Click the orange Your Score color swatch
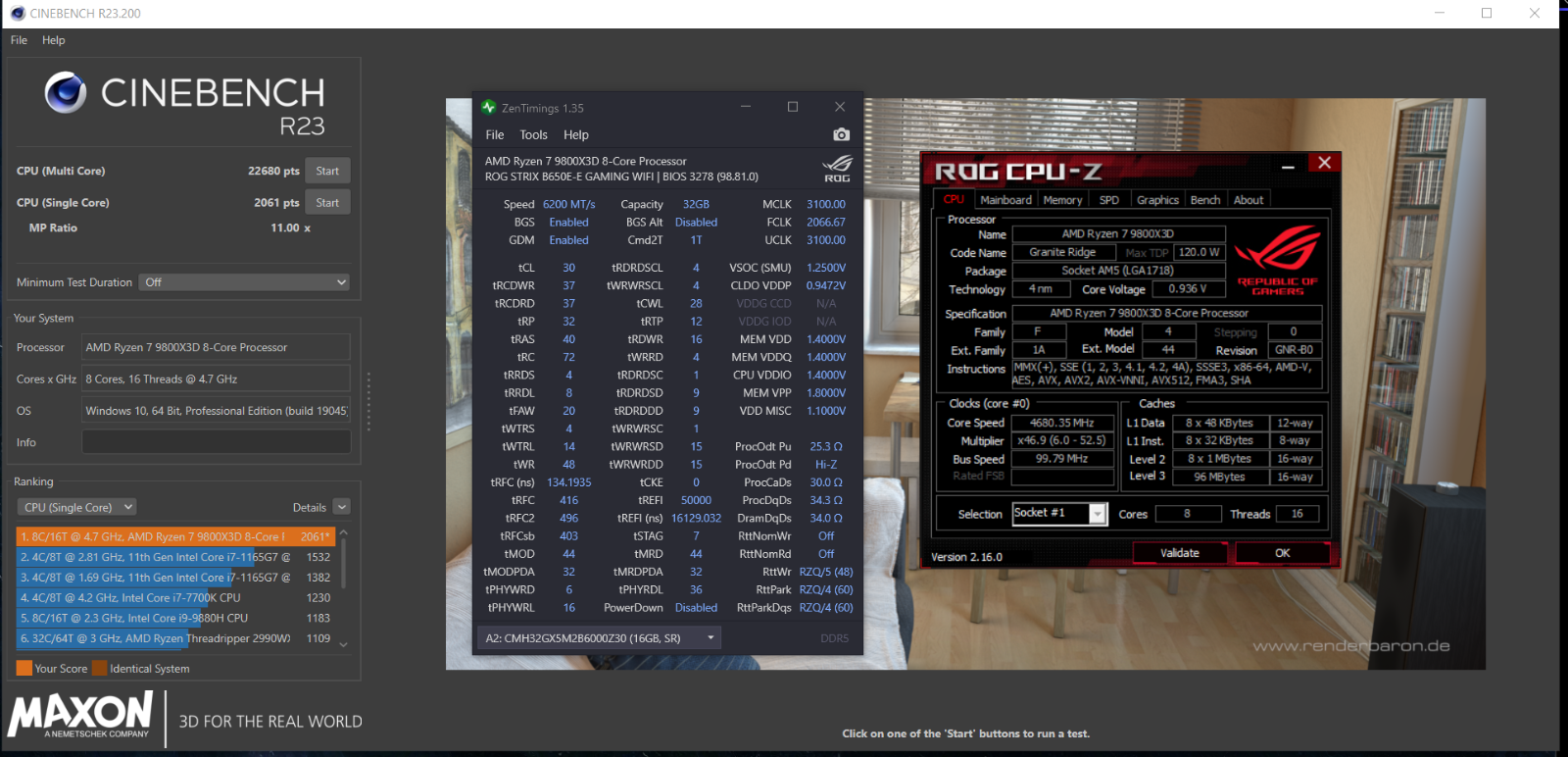The width and height of the screenshot is (1568, 757). click(x=24, y=668)
